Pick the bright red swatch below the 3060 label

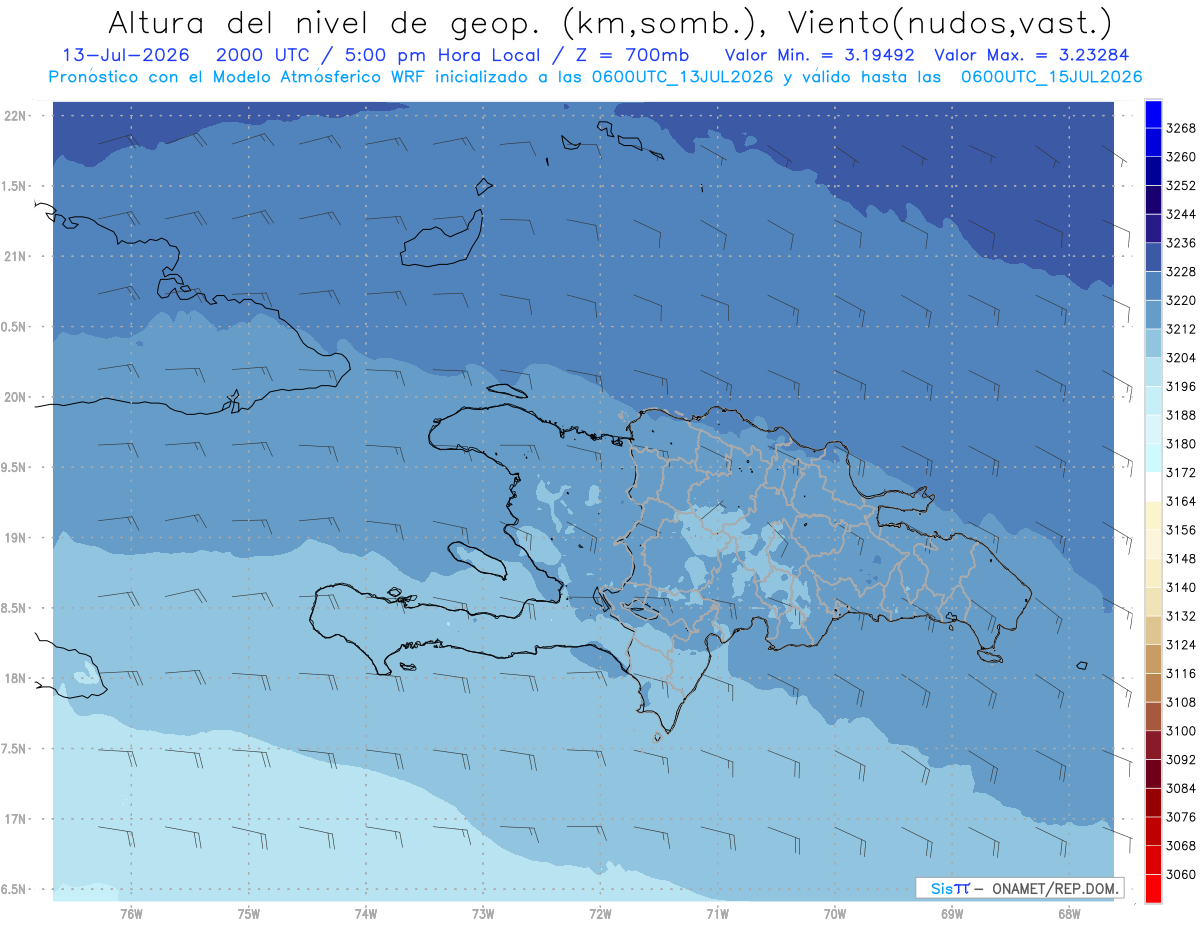(1153, 888)
